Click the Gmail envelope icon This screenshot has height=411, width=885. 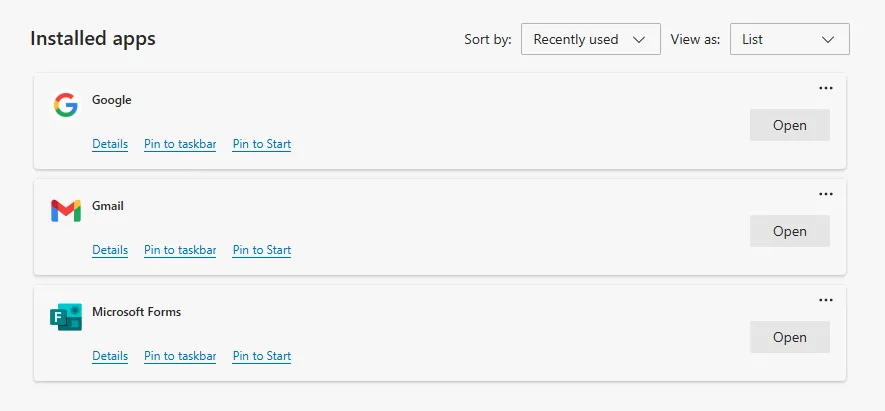point(66,211)
